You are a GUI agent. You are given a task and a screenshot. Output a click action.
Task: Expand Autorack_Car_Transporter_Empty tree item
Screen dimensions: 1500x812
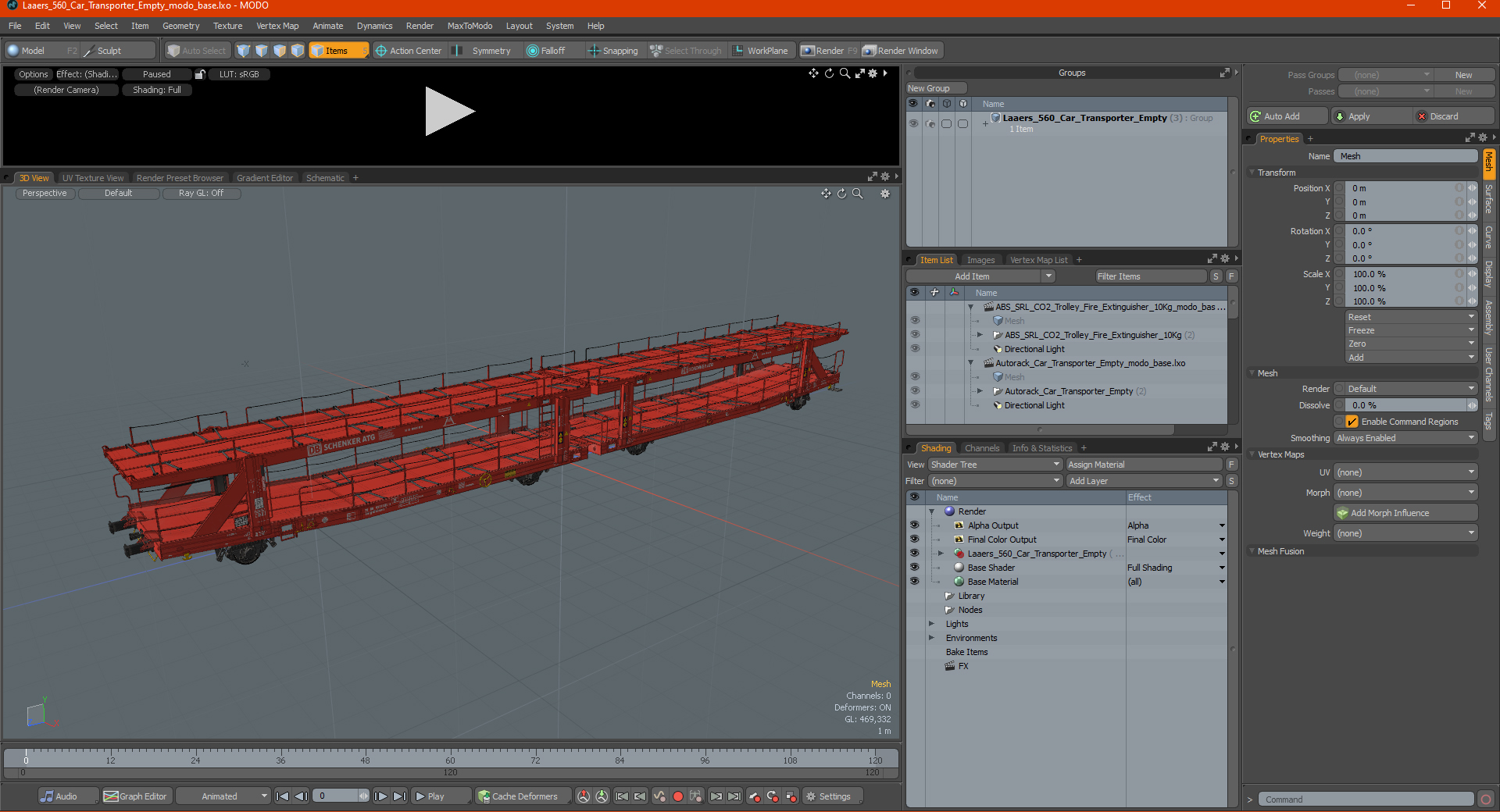point(980,391)
